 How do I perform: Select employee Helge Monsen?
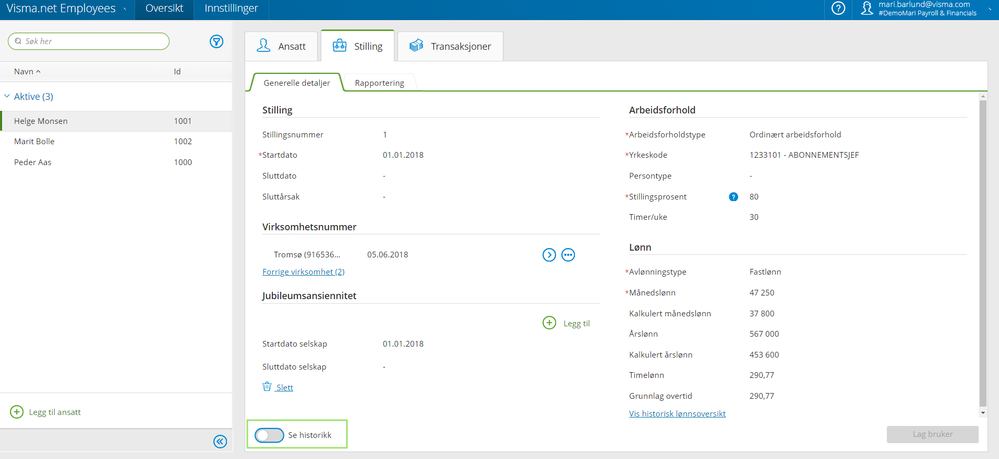point(116,121)
